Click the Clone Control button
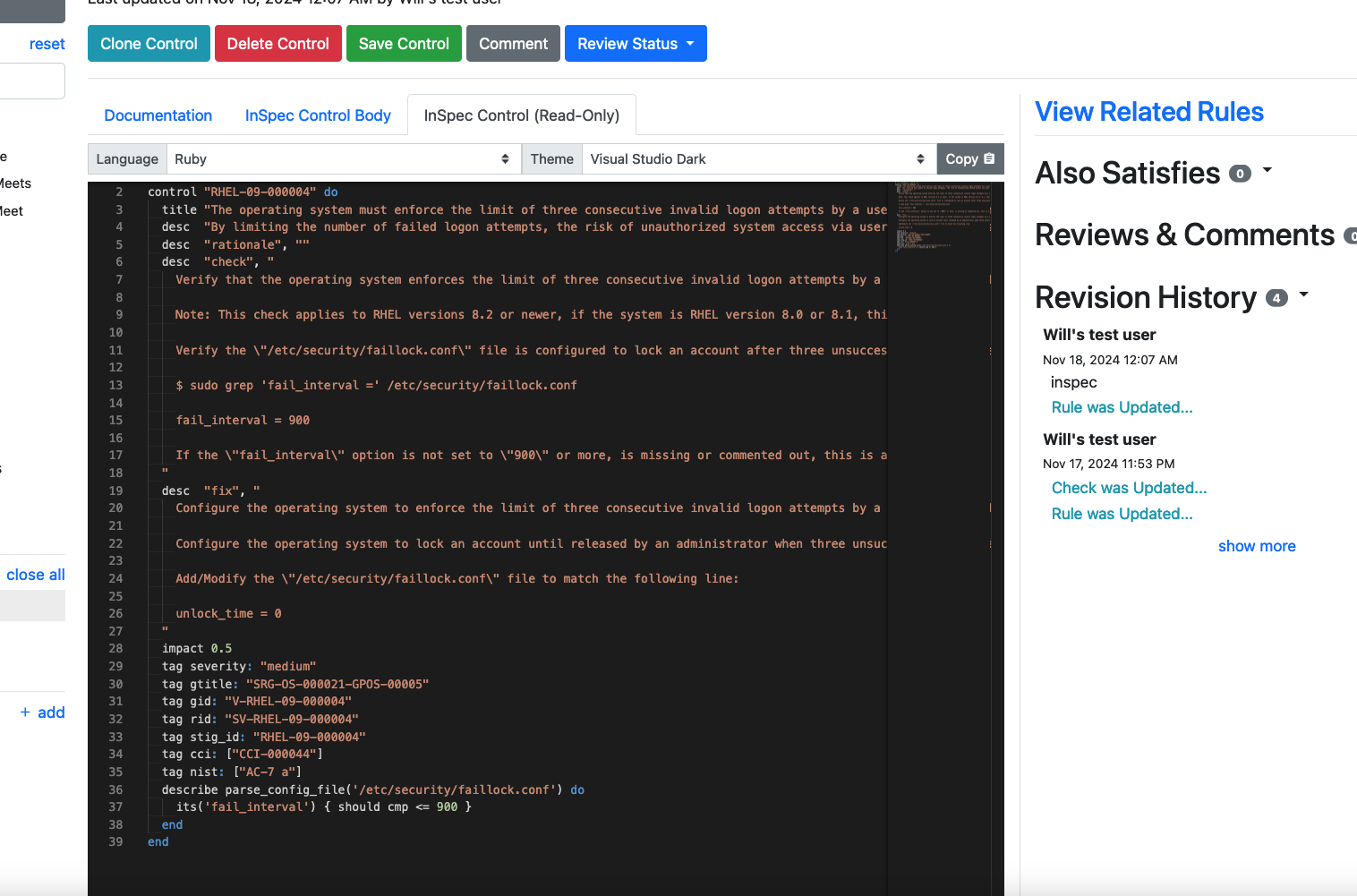1357x896 pixels. (149, 43)
